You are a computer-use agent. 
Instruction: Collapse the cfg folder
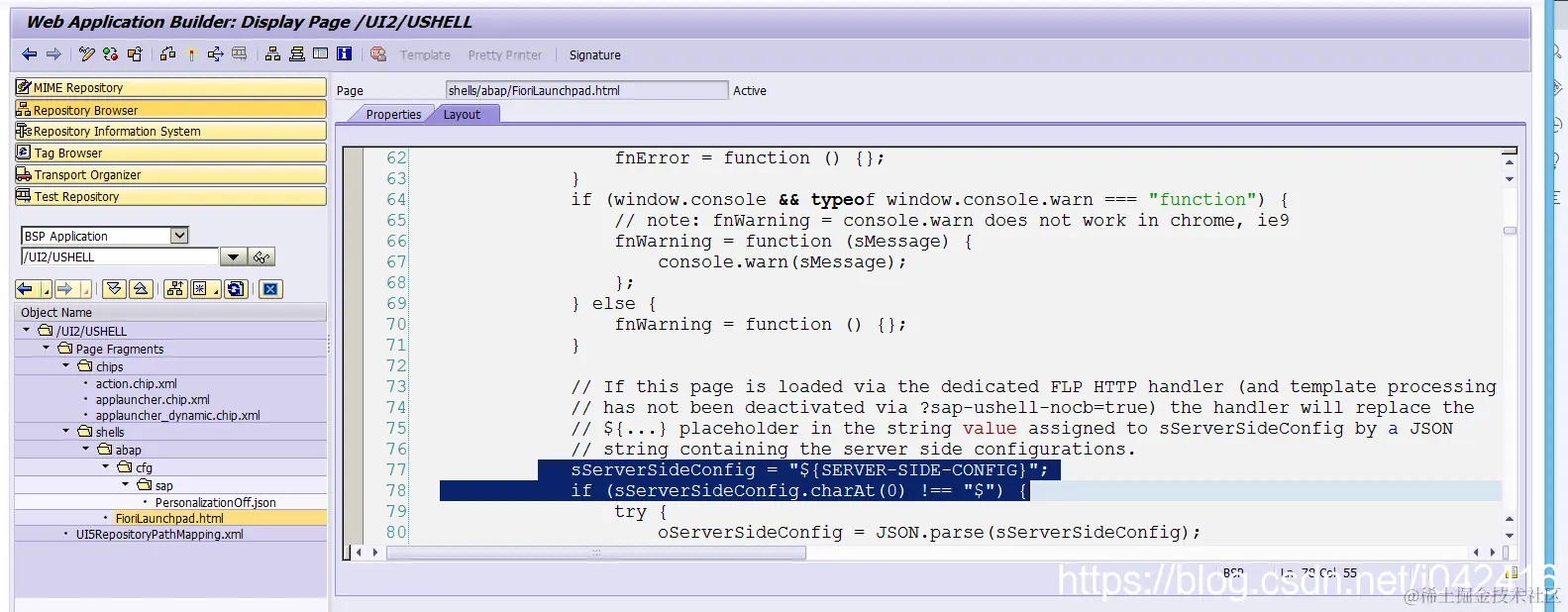pos(106,466)
